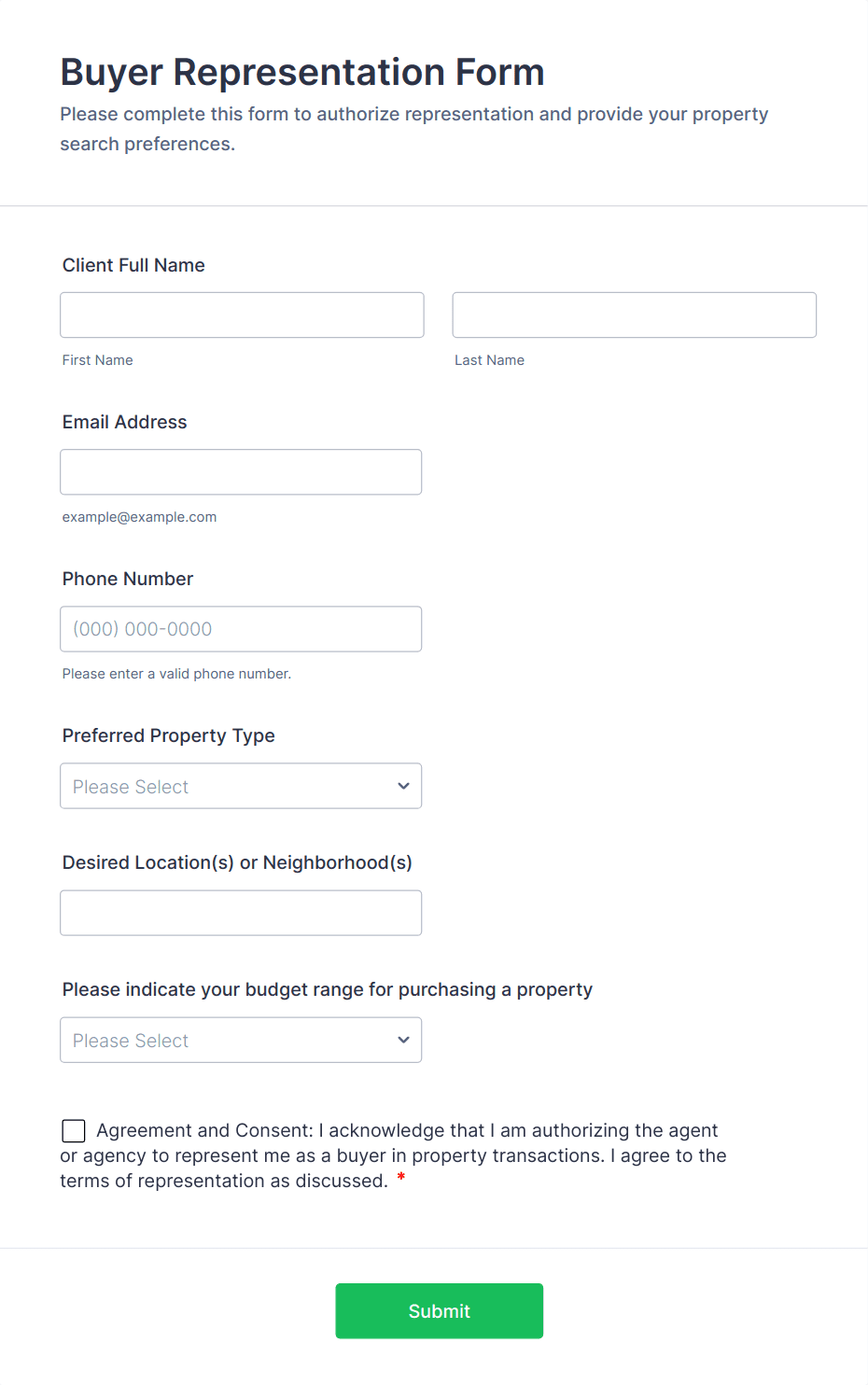Click the chevron arrow in Property Type dropdown

[x=403, y=786]
